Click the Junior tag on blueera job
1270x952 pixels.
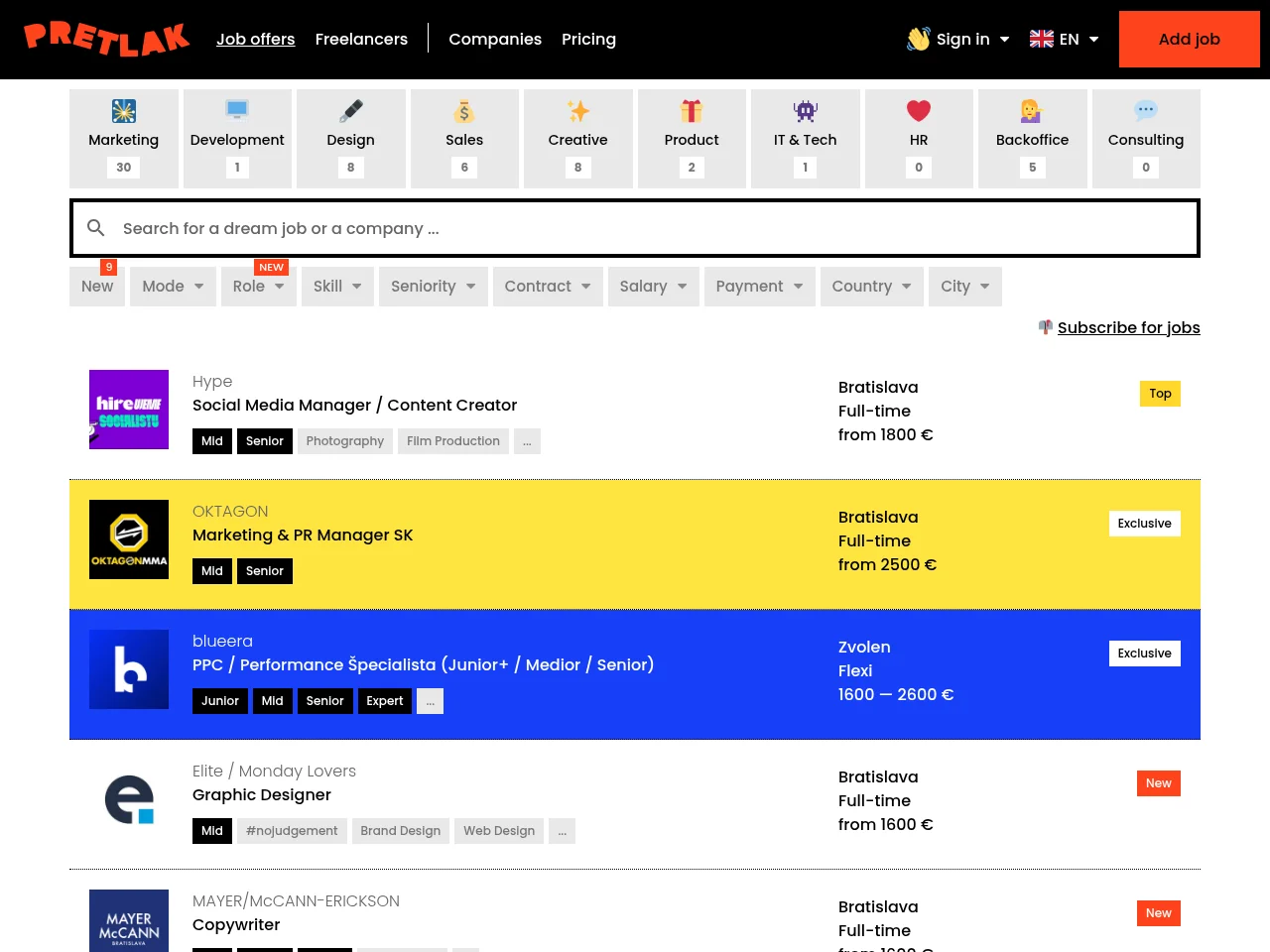tap(220, 701)
